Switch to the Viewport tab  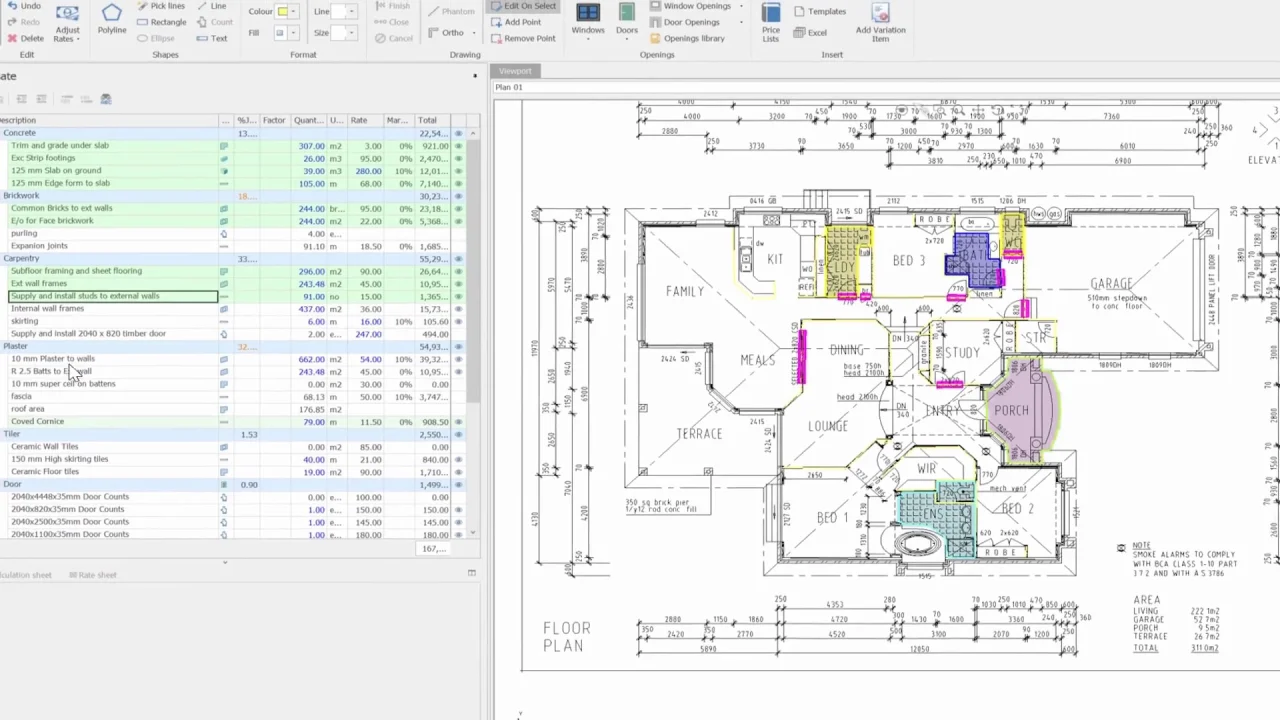click(516, 71)
